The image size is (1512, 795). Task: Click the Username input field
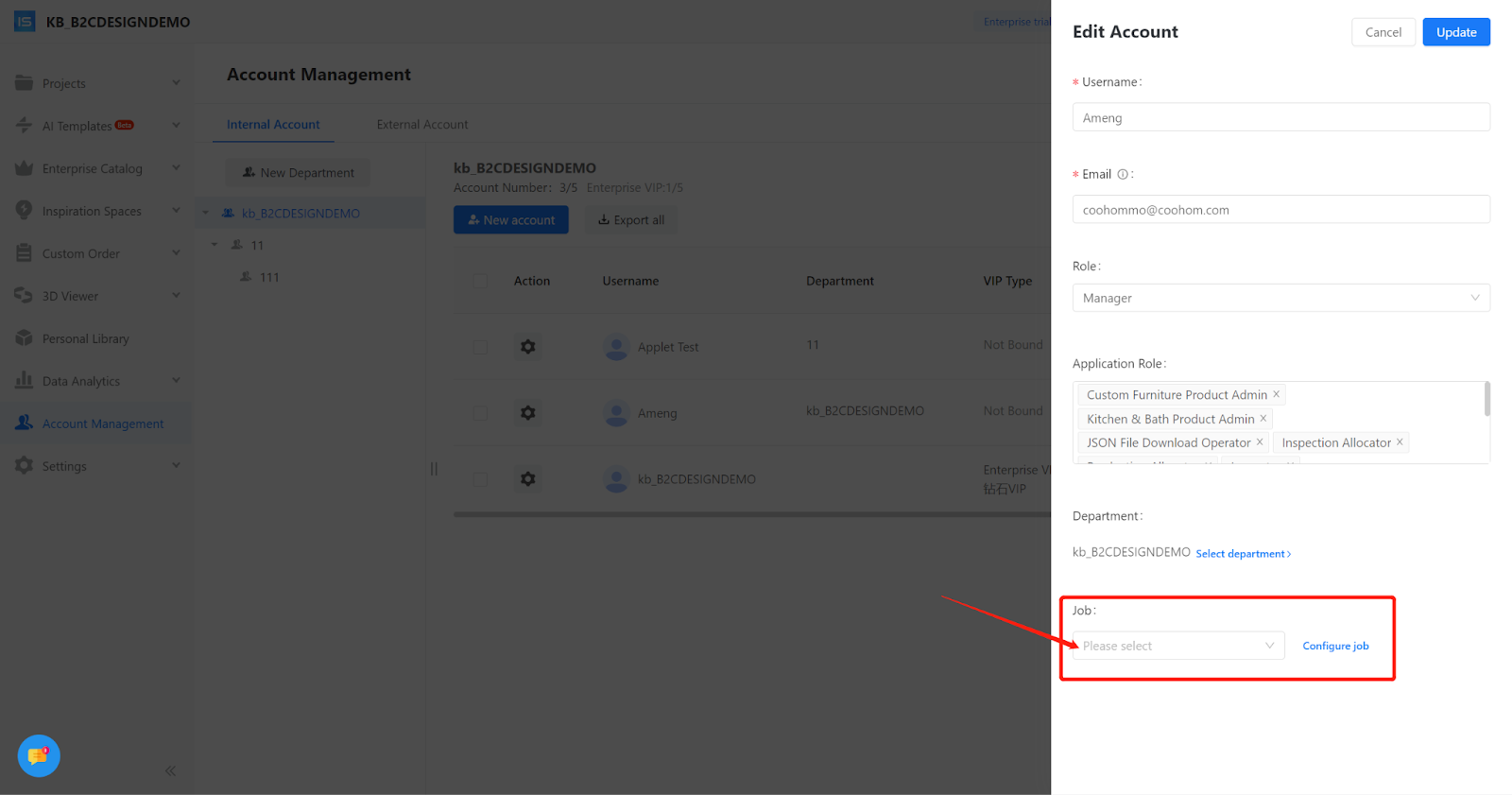pyautogui.click(x=1280, y=118)
